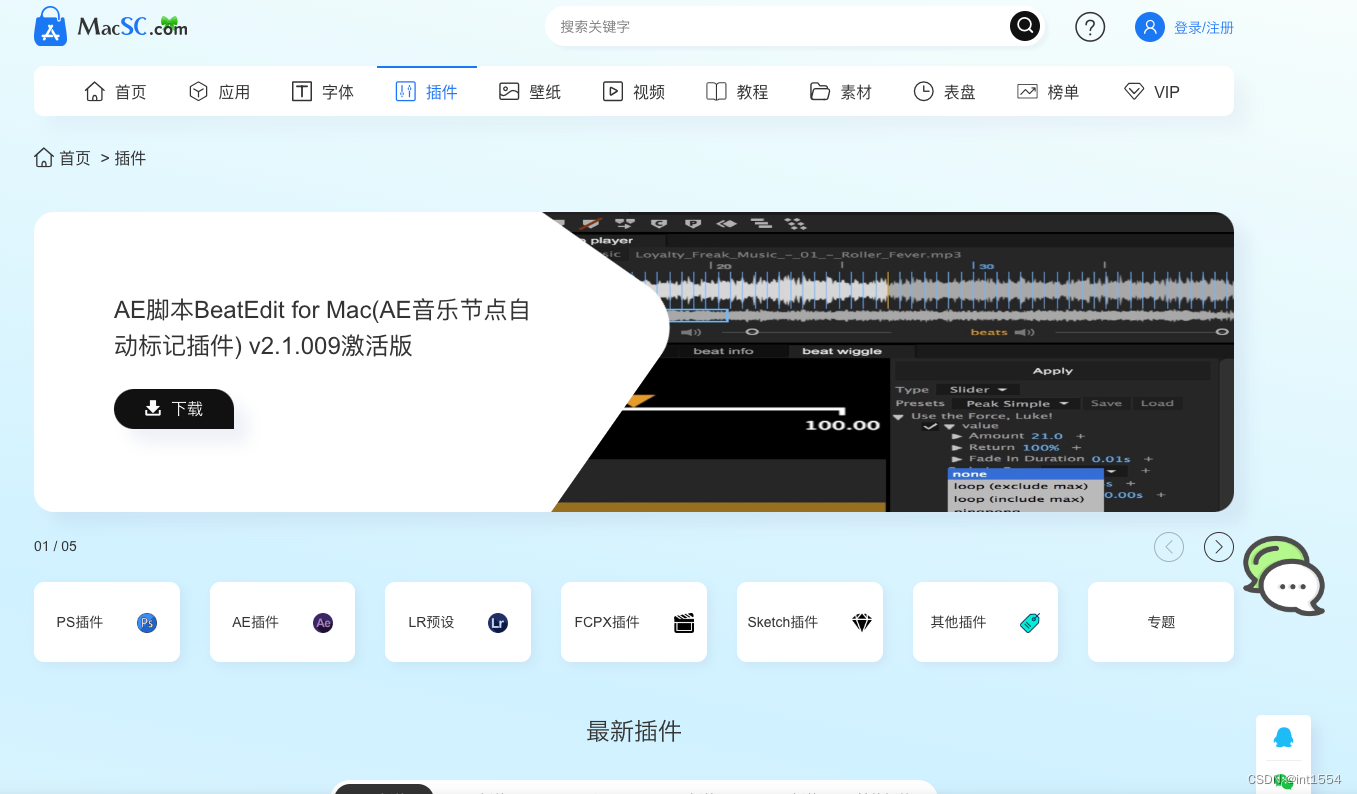Select the Lr icon on LR预设 card

tap(498, 622)
